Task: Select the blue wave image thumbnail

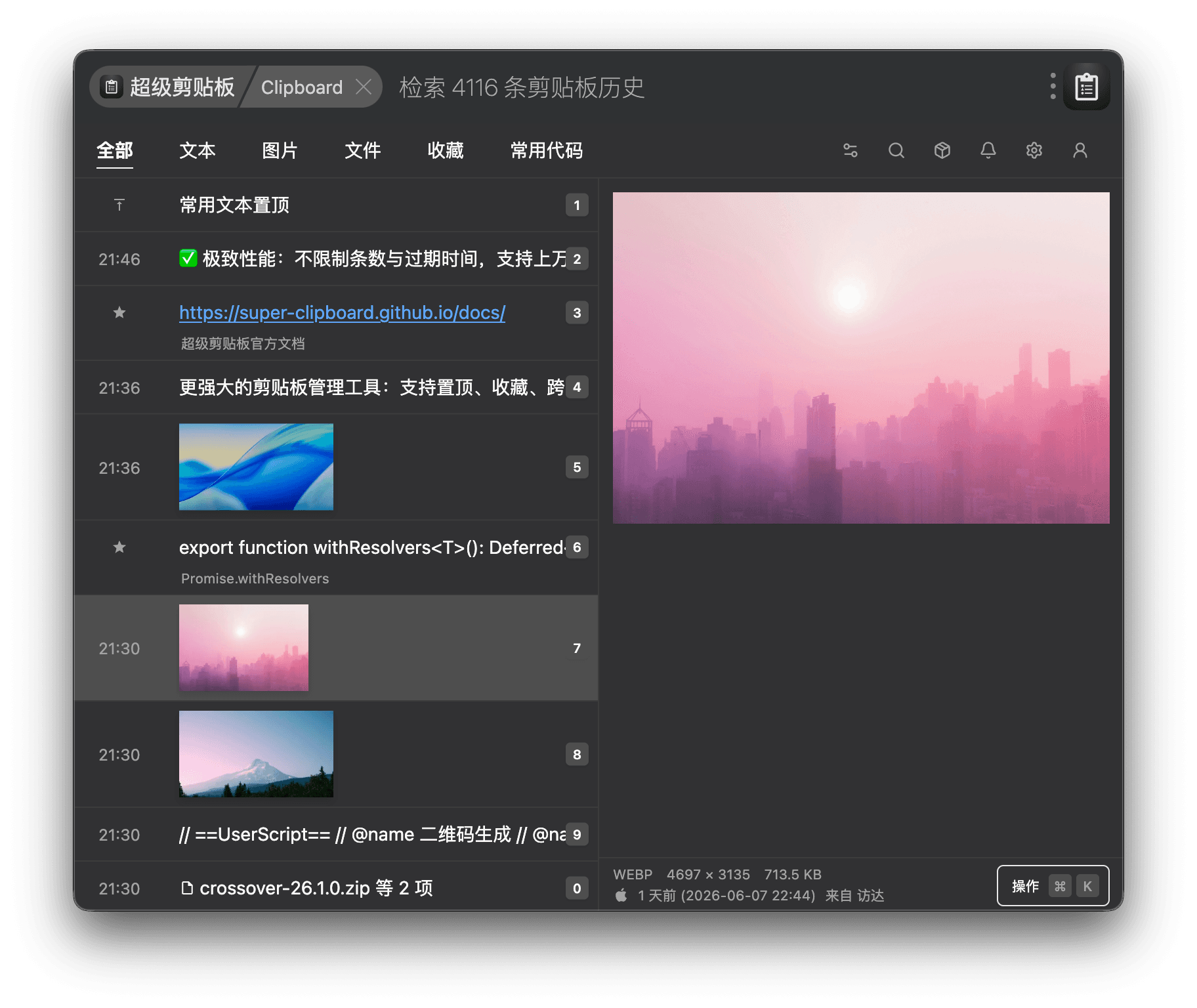Action: 256,467
